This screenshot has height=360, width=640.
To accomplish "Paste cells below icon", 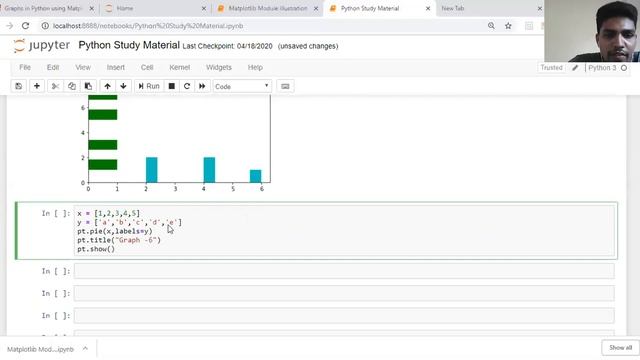I will point(88,86).
